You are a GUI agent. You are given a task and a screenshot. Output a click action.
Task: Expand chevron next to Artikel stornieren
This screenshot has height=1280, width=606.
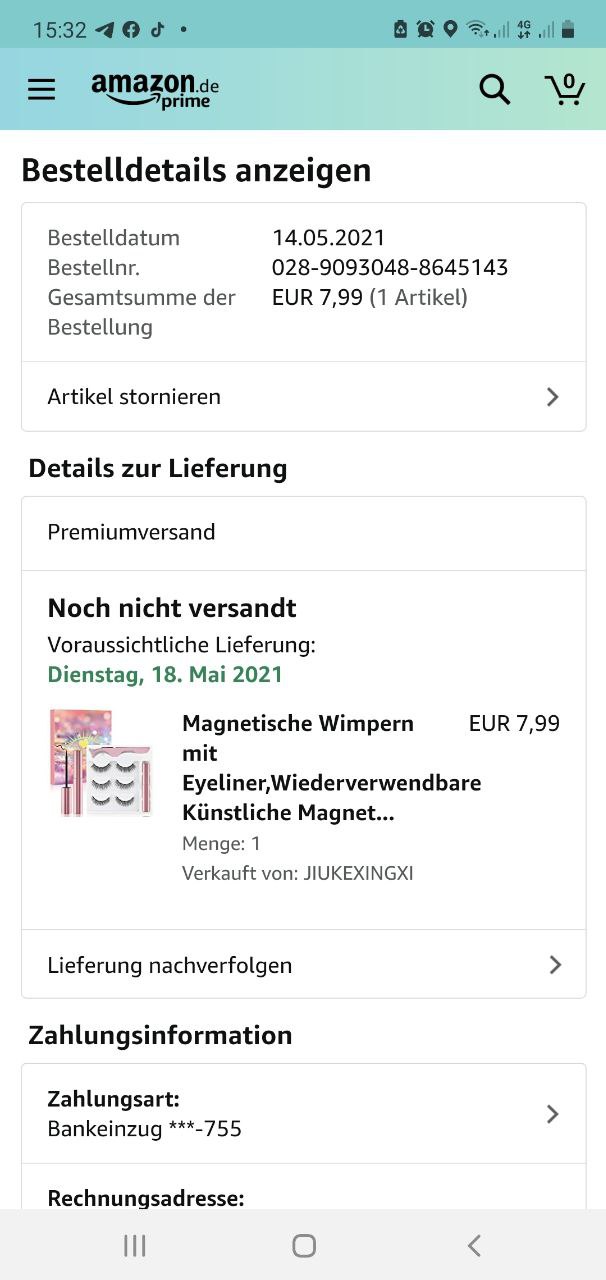[553, 397]
